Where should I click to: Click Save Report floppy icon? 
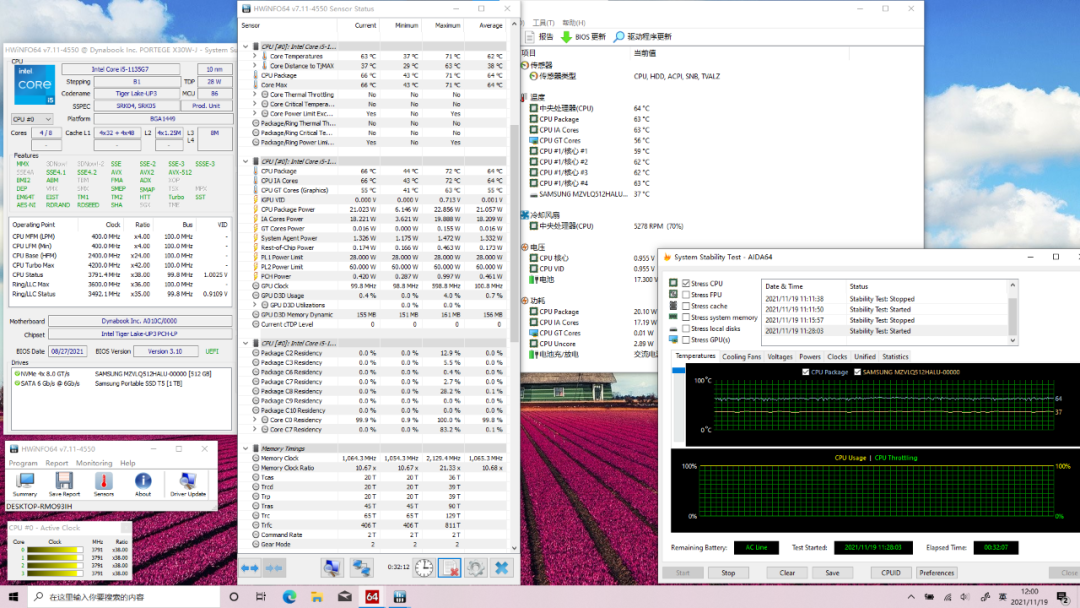coord(64,484)
